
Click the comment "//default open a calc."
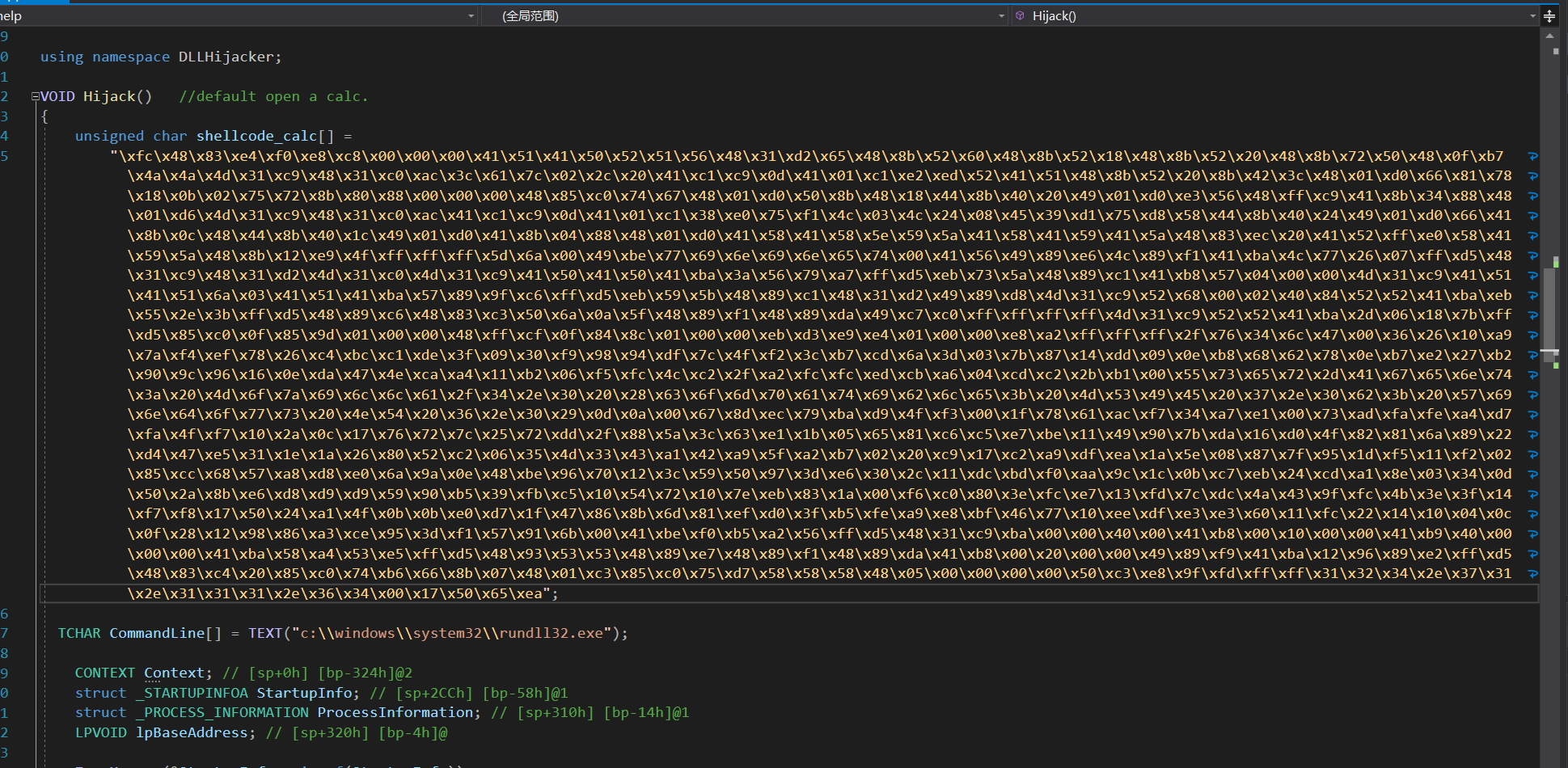click(x=273, y=96)
